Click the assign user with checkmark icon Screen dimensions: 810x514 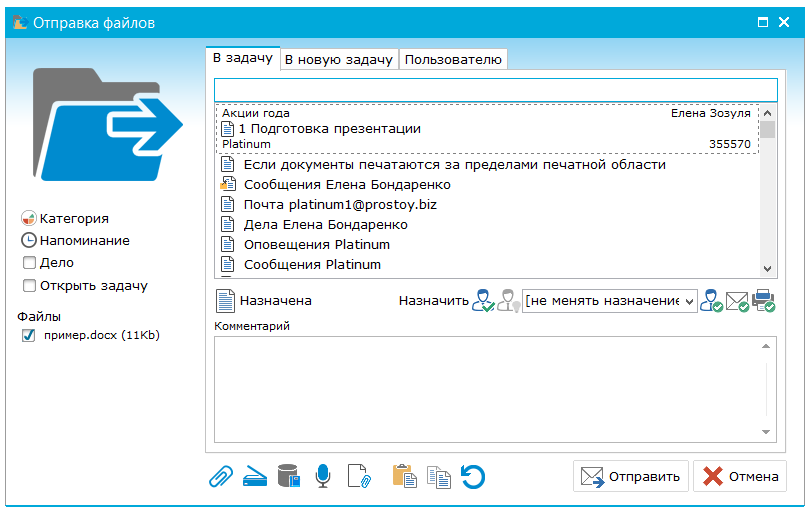483,300
